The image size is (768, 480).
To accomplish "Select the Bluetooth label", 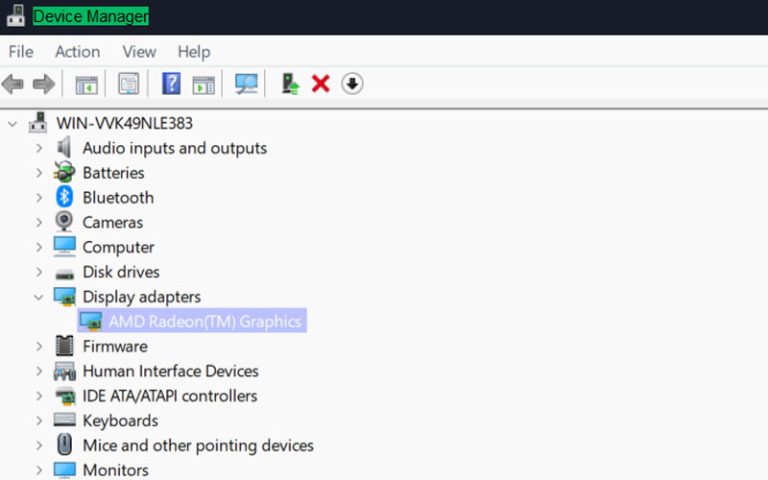I will coord(118,197).
